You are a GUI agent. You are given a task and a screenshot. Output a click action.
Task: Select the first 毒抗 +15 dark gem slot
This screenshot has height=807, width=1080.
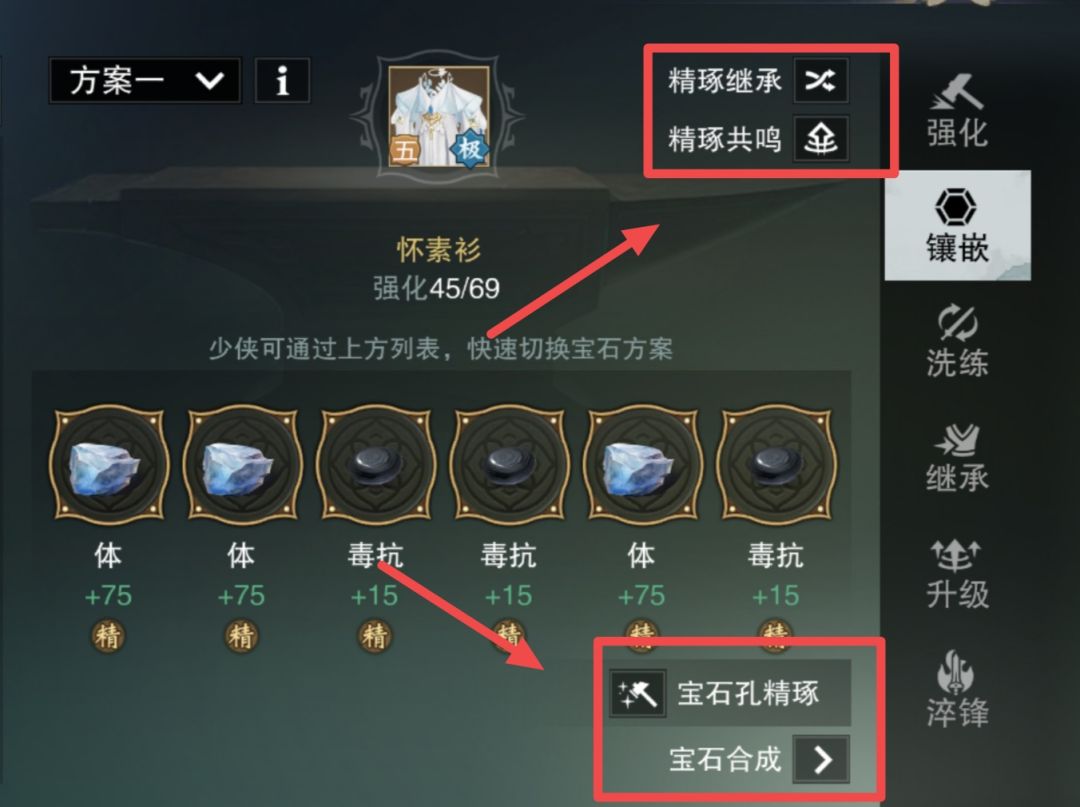tap(375, 465)
